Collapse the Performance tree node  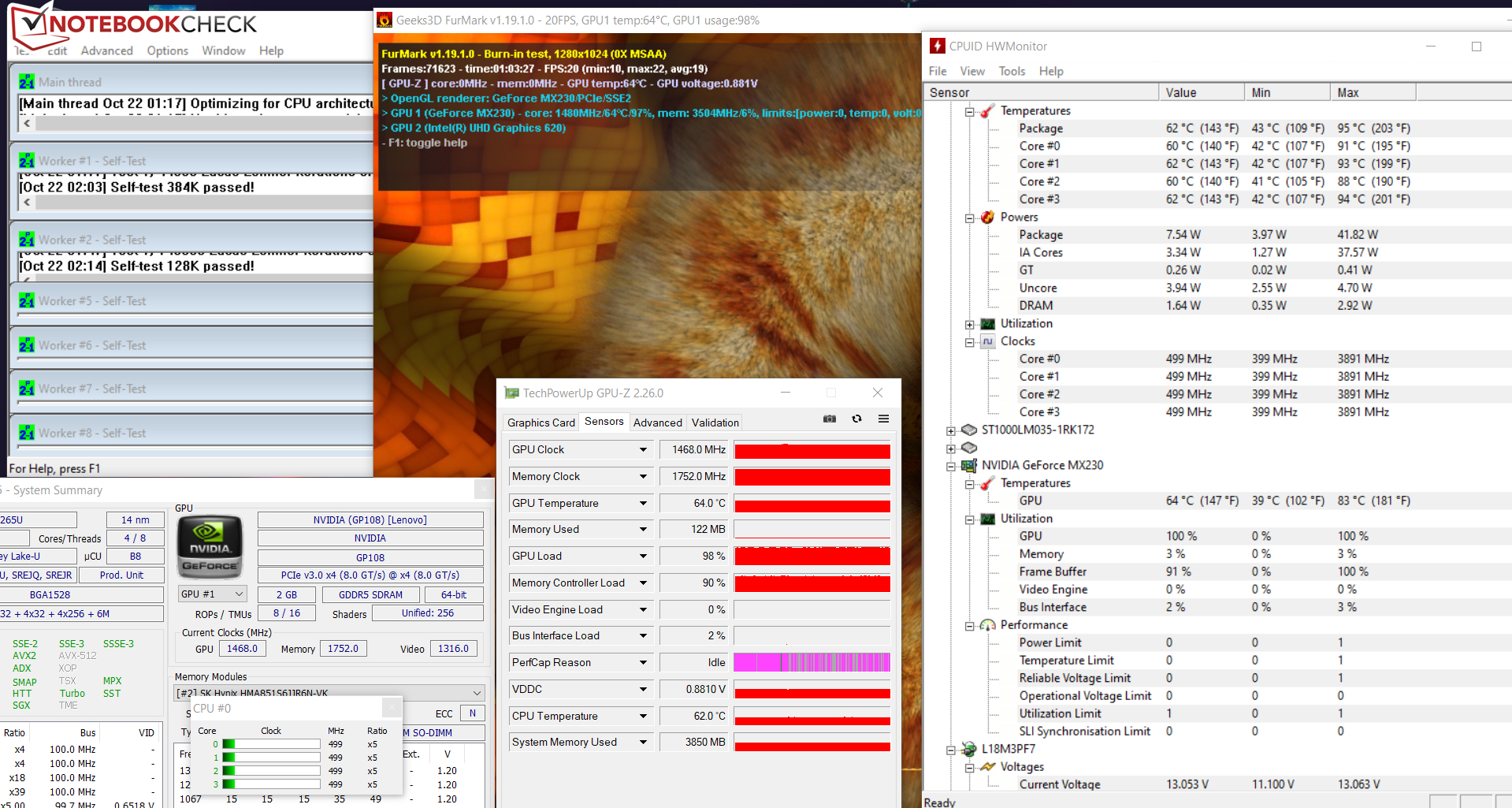coord(969,626)
